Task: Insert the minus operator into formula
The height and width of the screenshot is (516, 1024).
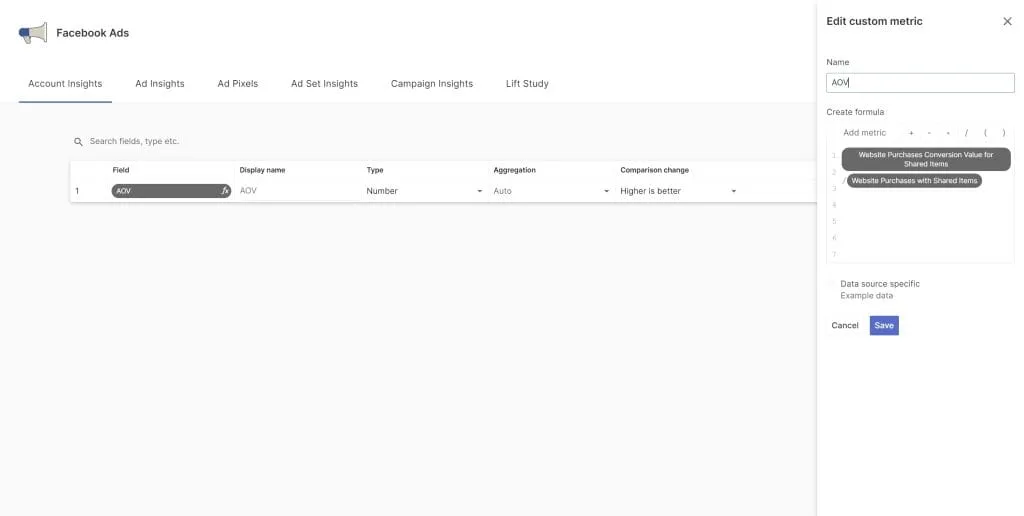Action: (929, 133)
